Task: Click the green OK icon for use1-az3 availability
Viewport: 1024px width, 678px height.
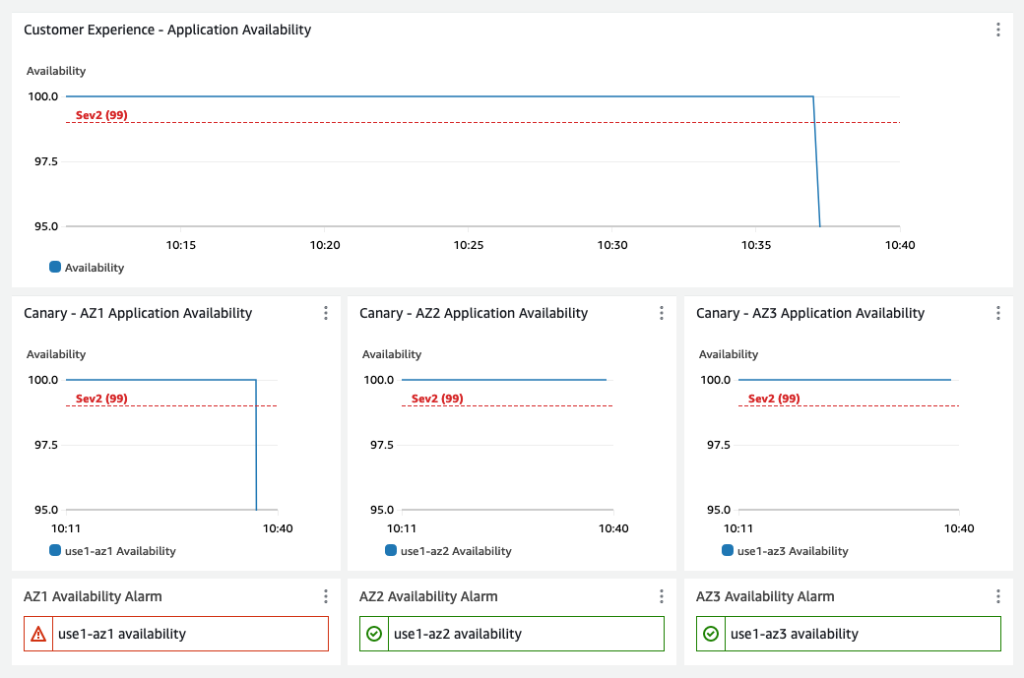Action: click(708, 633)
